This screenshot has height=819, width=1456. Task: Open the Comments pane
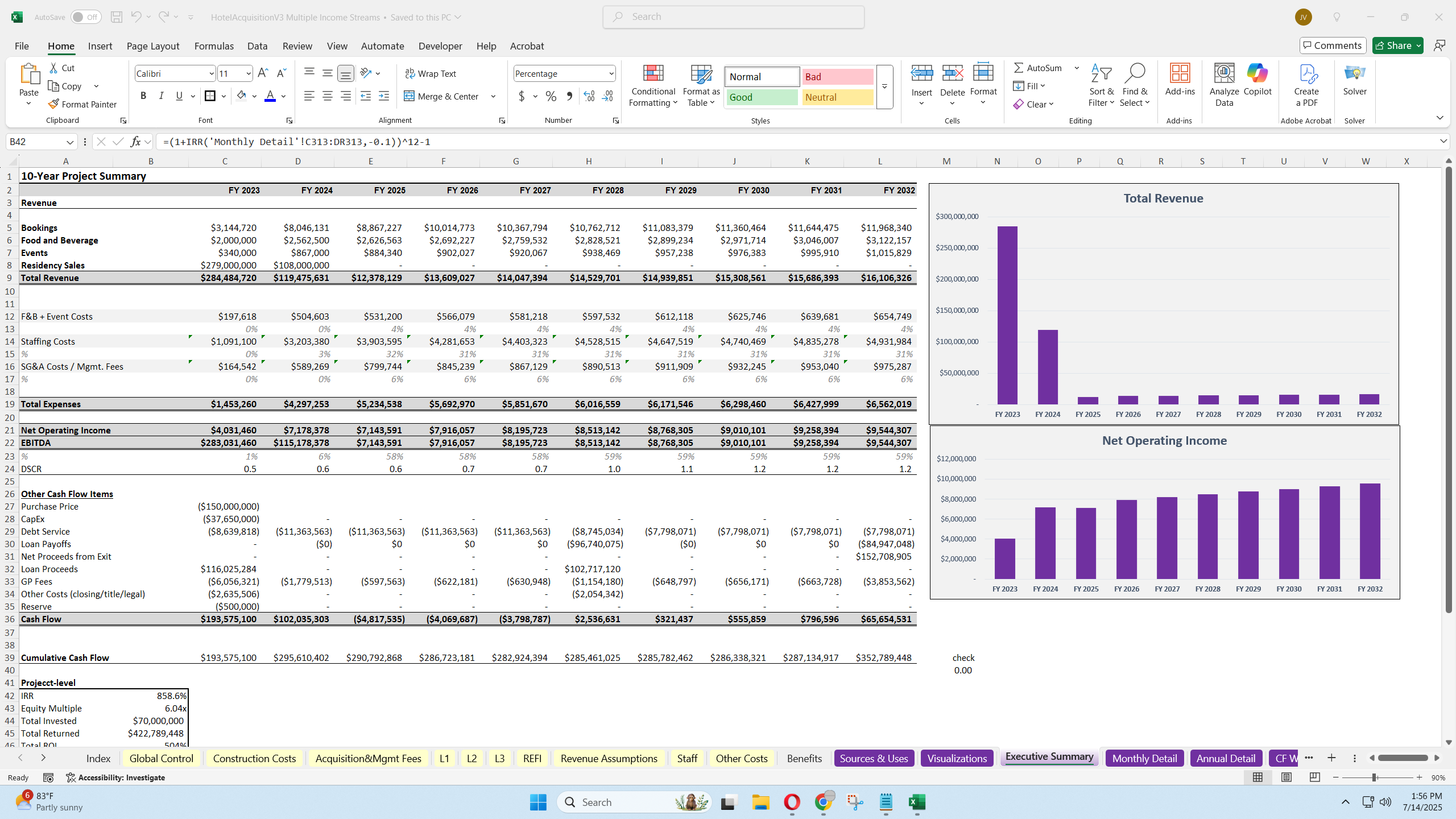1333,45
